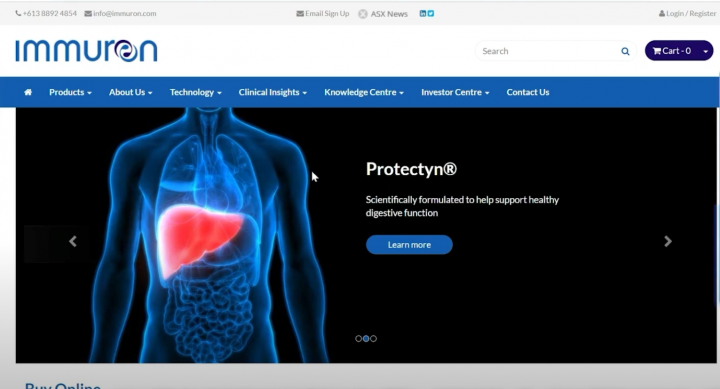Image resolution: width=720 pixels, height=389 pixels.
Task: Advance to next slide arrow
Action: (668, 241)
